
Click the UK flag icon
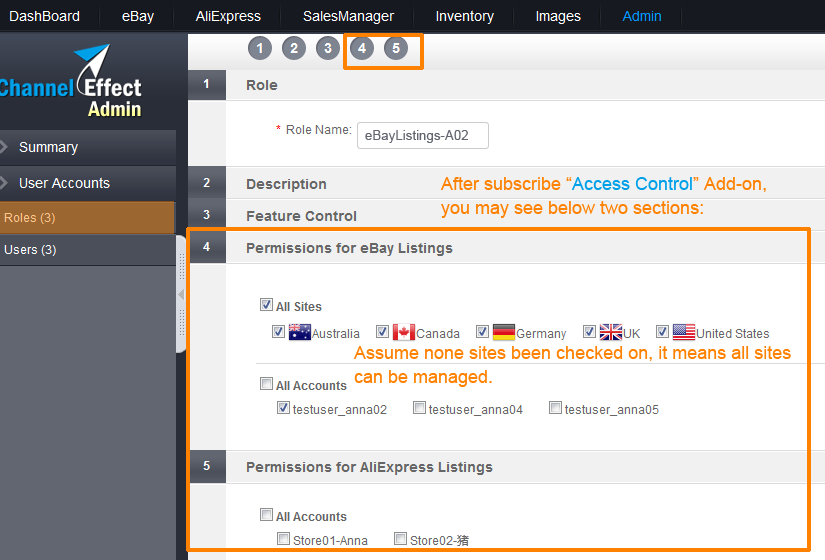pos(611,332)
